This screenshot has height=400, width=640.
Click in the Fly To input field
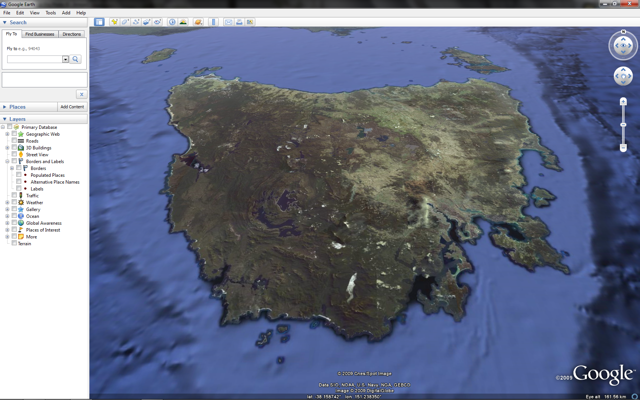tap(35, 59)
